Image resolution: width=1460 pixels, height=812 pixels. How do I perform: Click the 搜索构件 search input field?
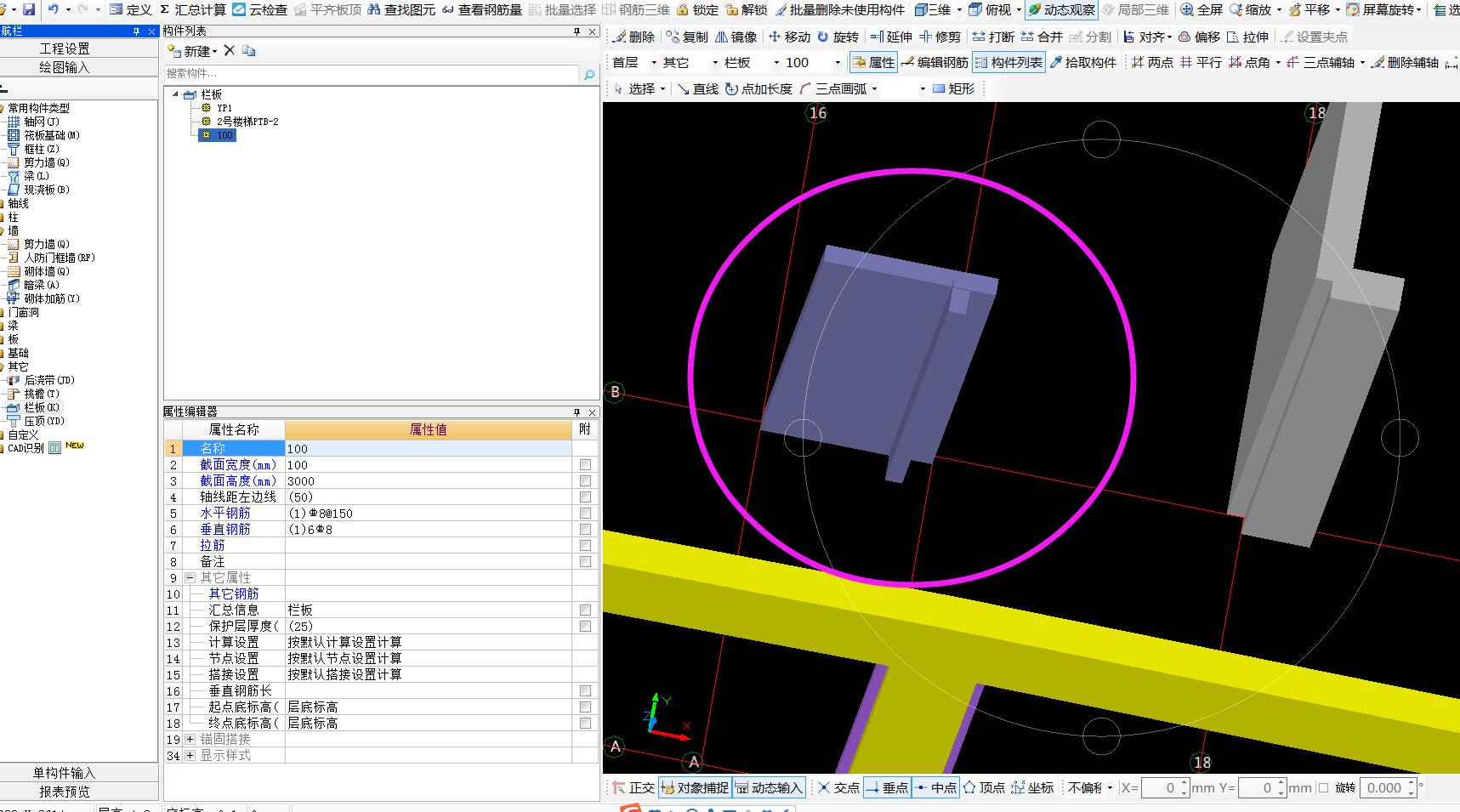coord(372,74)
